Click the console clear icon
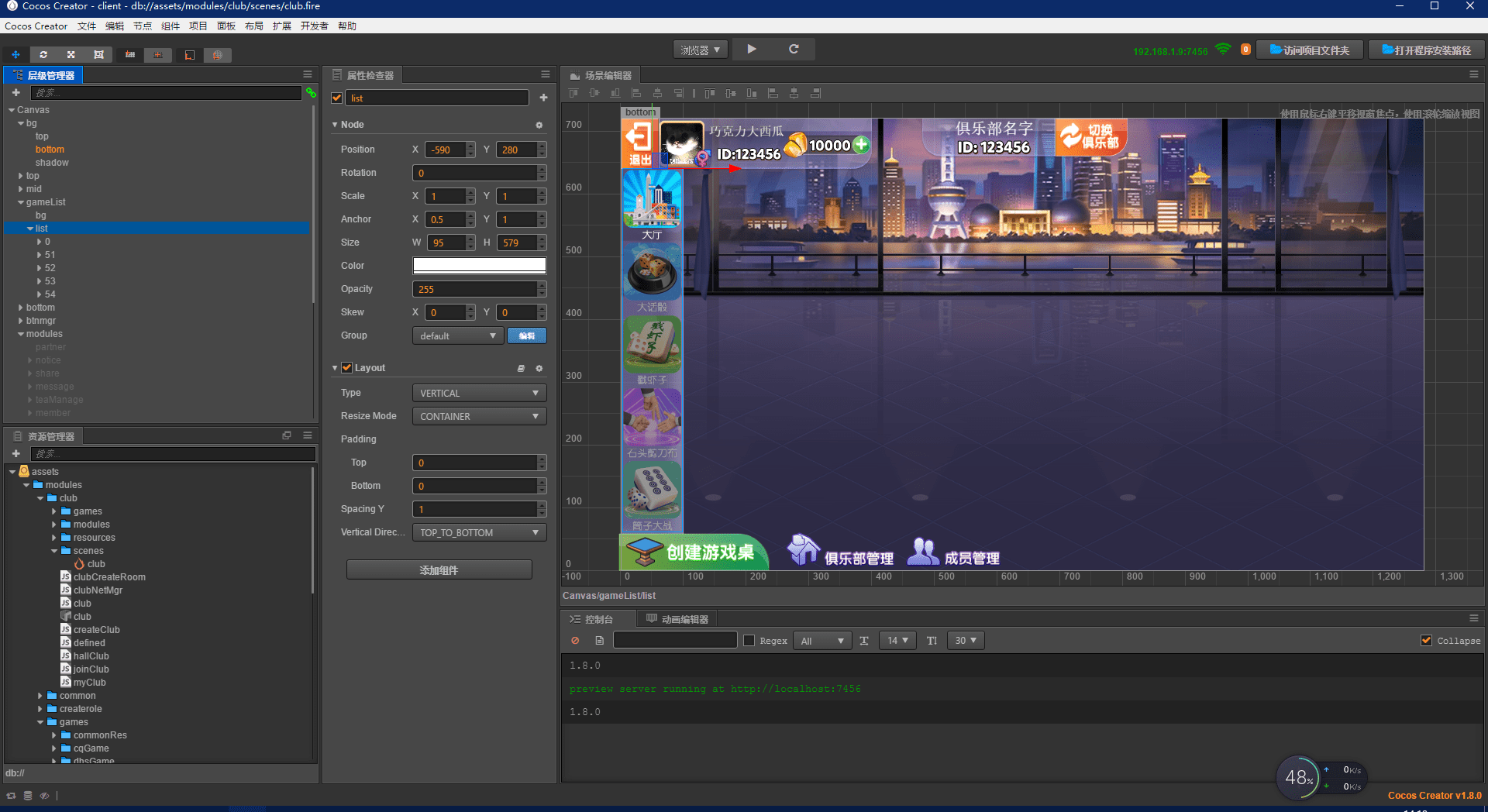The image size is (1488, 812). point(575,641)
